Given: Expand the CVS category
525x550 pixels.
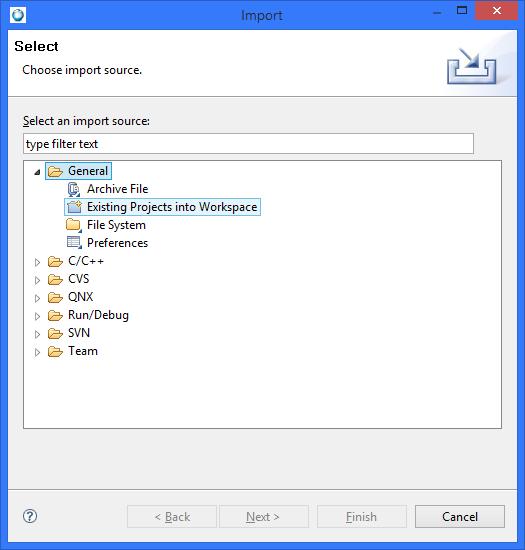Looking at the screenshot, I should tap(37, 280).
